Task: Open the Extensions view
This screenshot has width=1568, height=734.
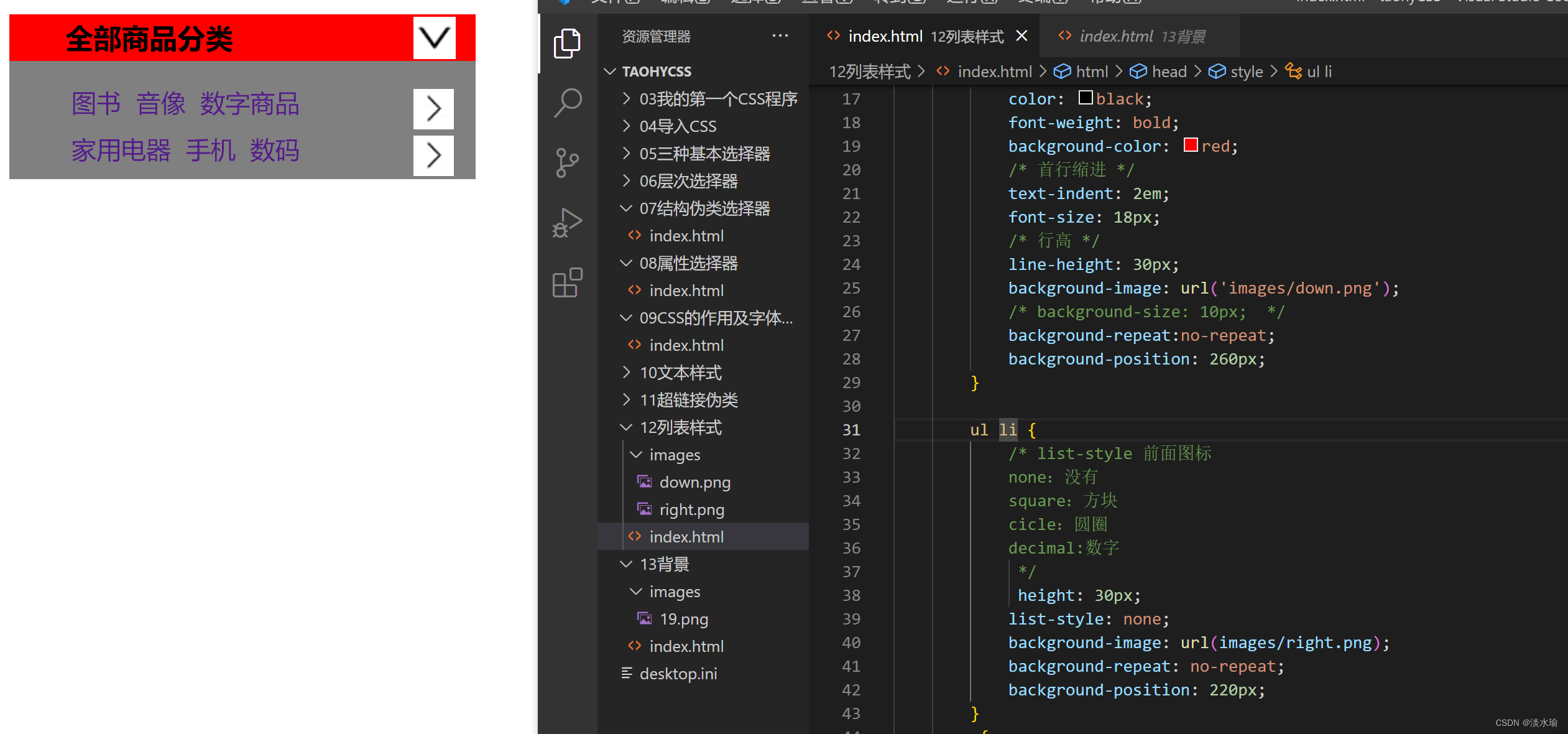Action: tap(567, 282)
